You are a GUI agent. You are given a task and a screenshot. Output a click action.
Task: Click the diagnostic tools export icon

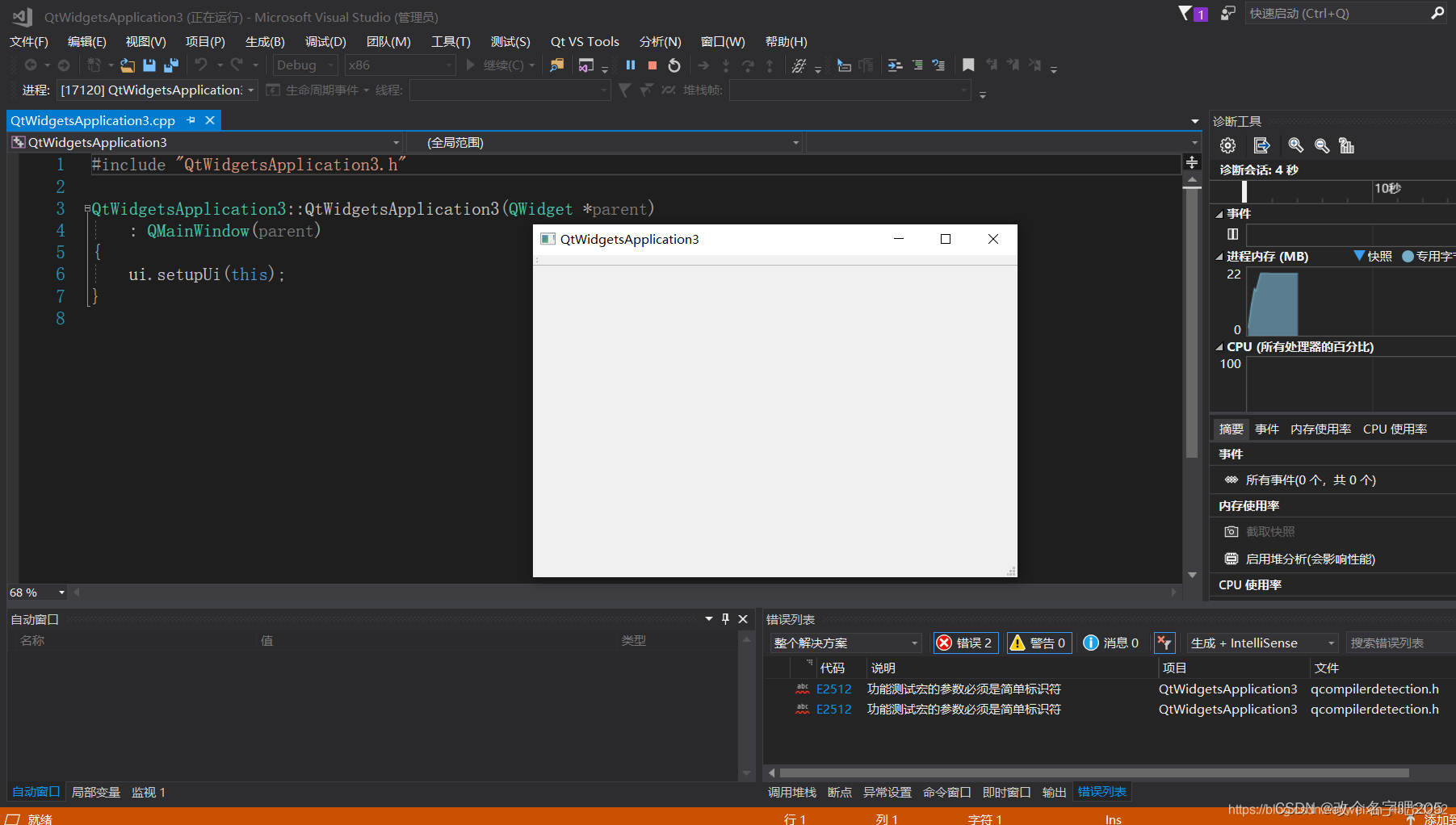point(1261,145)
